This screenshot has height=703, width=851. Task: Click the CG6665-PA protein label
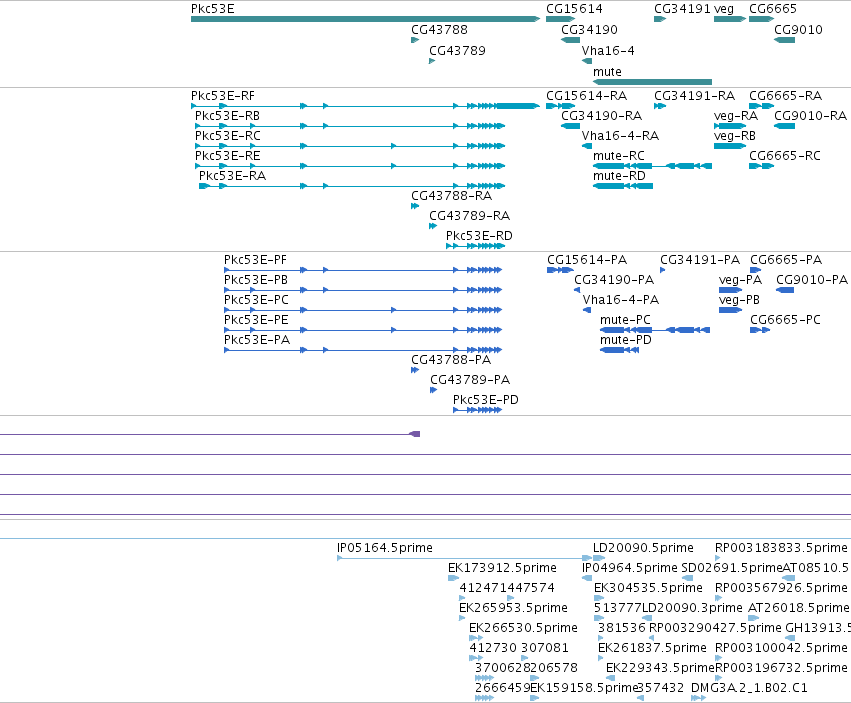pos(786,260)
